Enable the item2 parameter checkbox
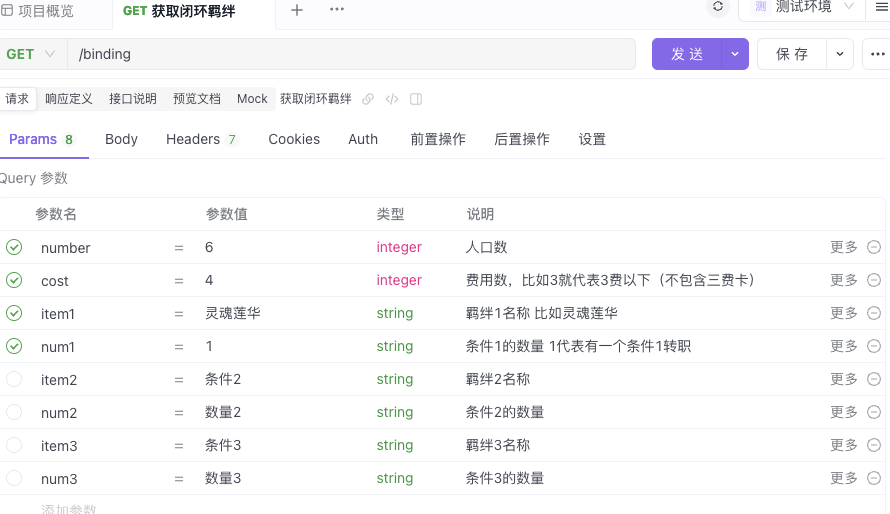 click(x=14, y=379)
